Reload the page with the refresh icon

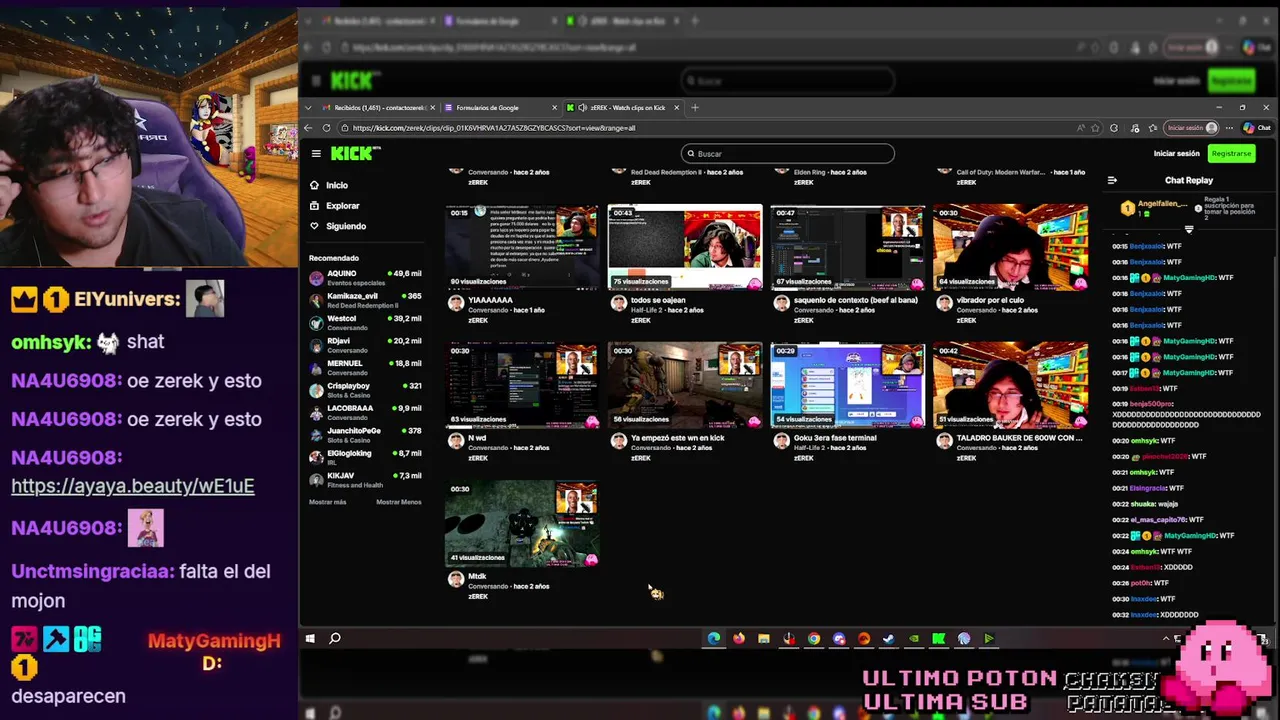click(x=326, y=128)
